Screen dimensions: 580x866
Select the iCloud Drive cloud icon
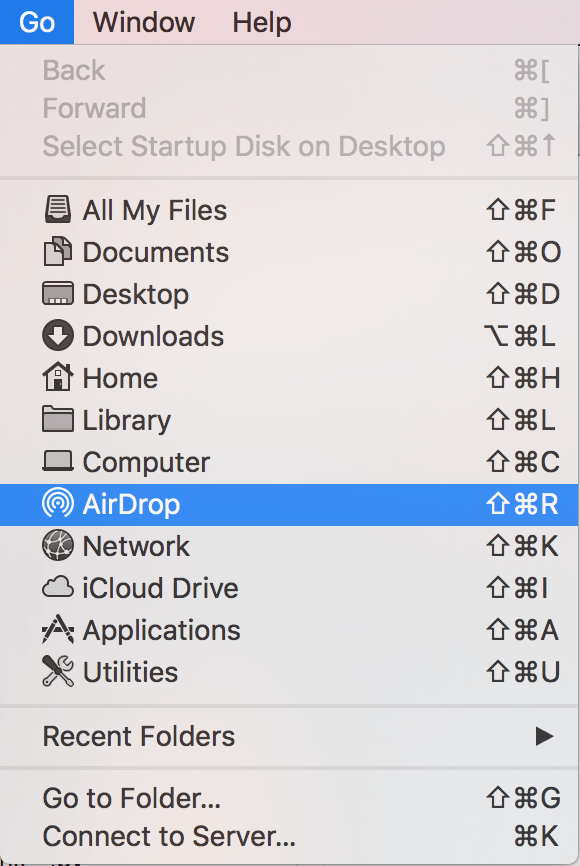(57, 589)
